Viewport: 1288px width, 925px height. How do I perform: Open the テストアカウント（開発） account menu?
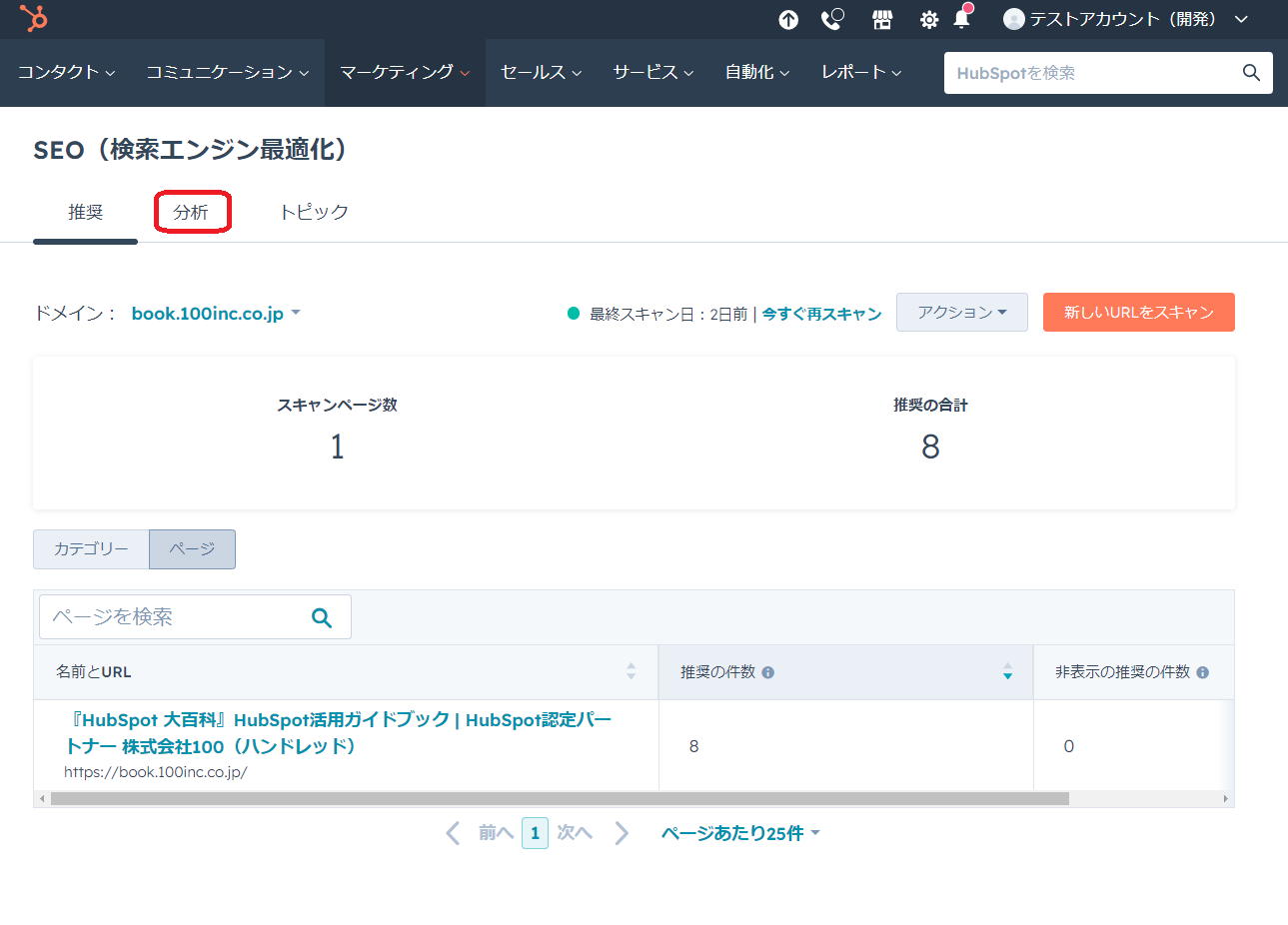[1126, 19]
